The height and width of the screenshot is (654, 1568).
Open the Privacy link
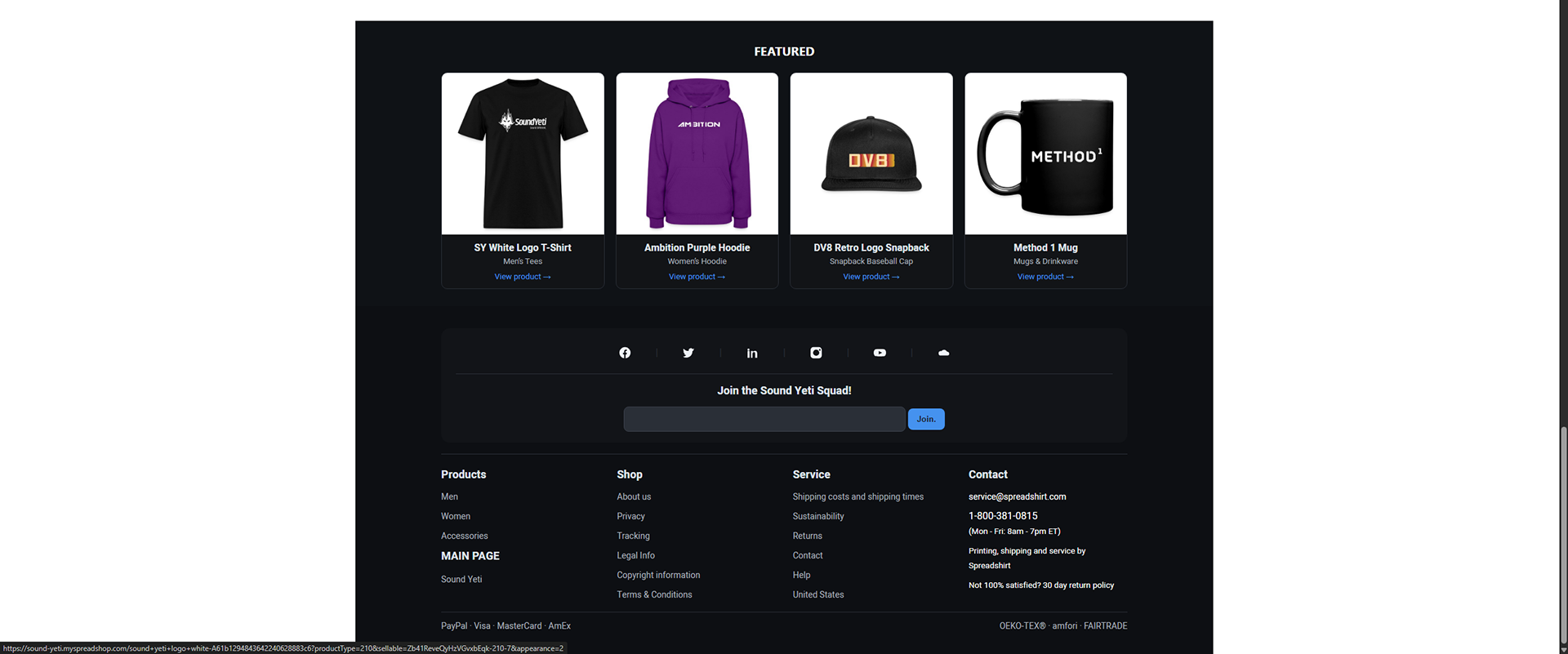(x=630, y=516)
